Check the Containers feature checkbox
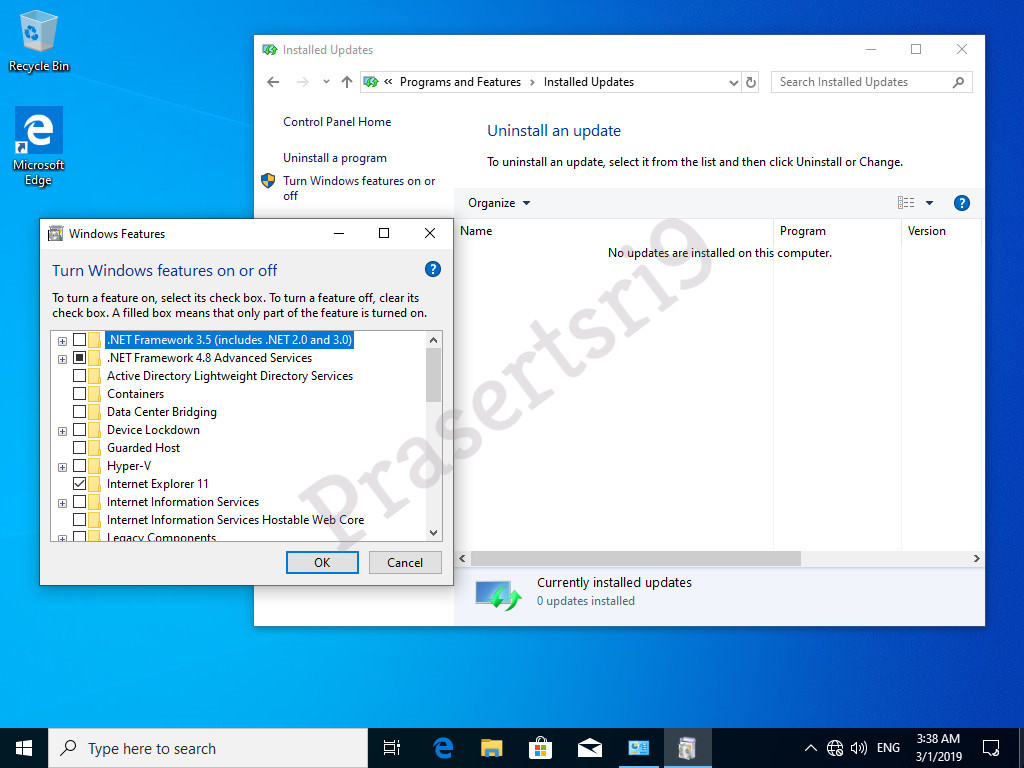The image size is (1024, 768). click(x=79, y=394)
